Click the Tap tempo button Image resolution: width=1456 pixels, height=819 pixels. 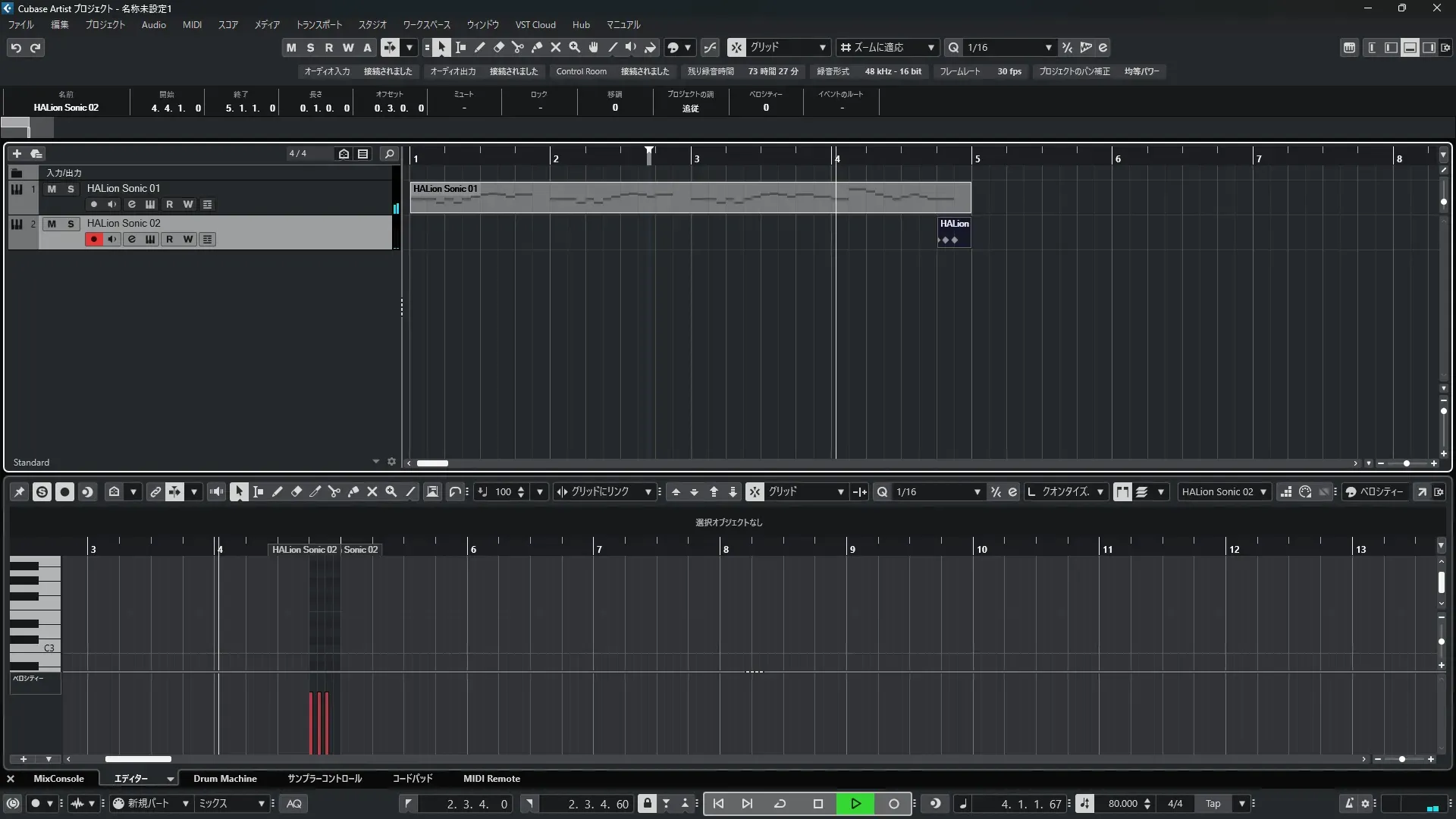(x=1213, y=804)
